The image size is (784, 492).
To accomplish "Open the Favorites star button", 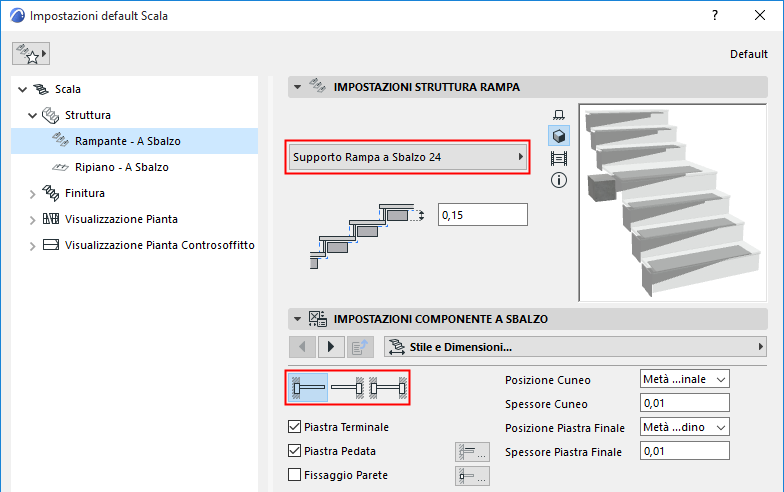I will [x=31, y=54].
